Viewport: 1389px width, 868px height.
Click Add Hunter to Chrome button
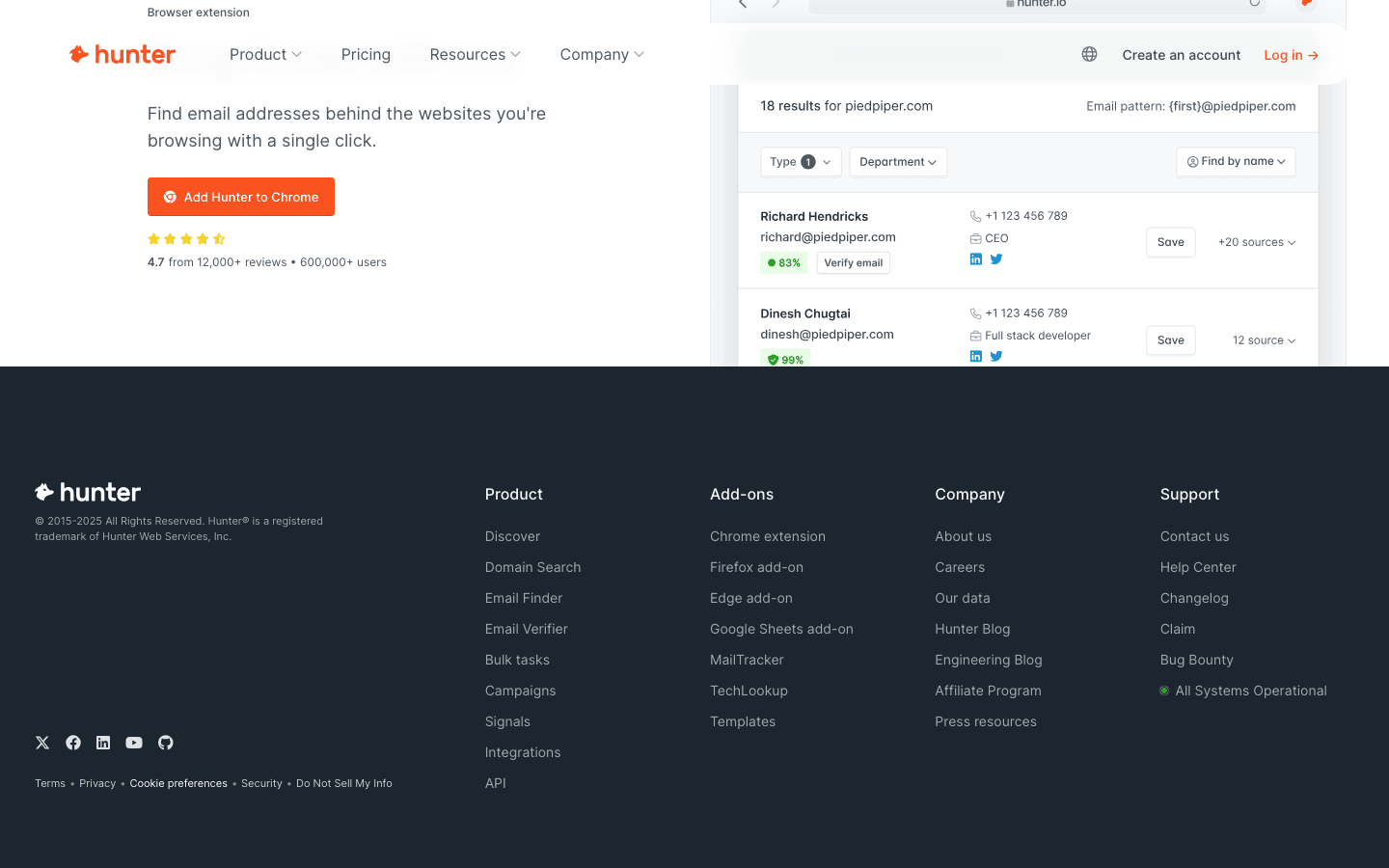tap(241, 197)
